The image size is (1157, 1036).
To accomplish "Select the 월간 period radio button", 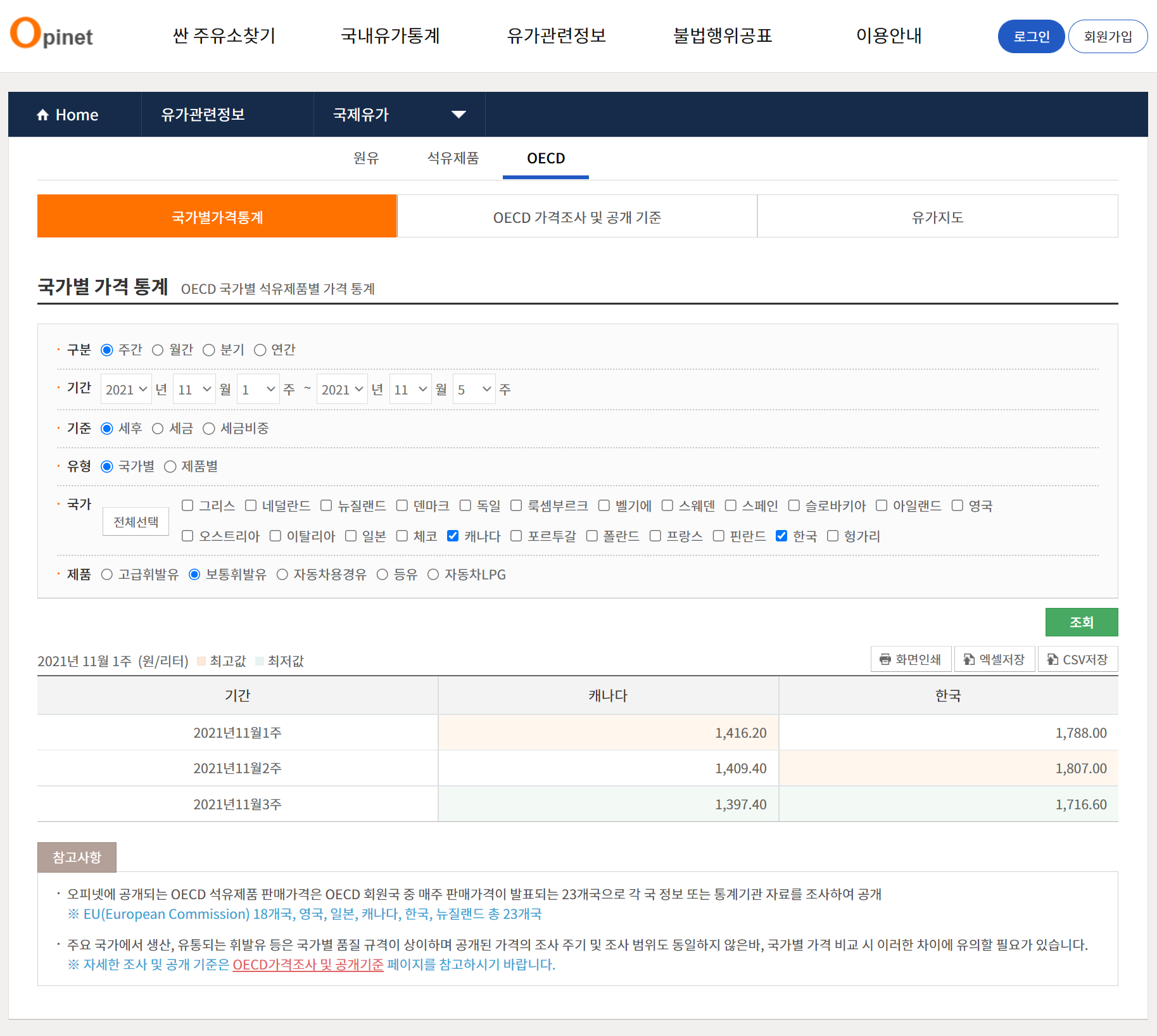I will [x=158, y=350].
